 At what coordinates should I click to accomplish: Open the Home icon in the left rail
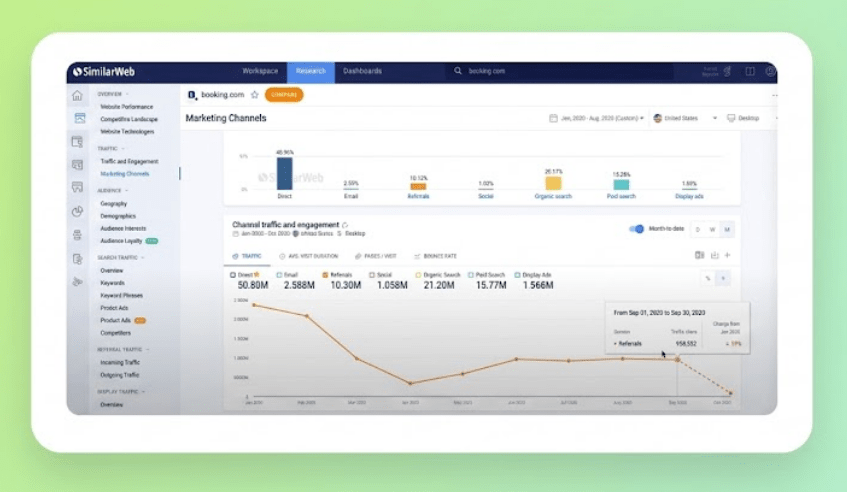tap(77, 96)
